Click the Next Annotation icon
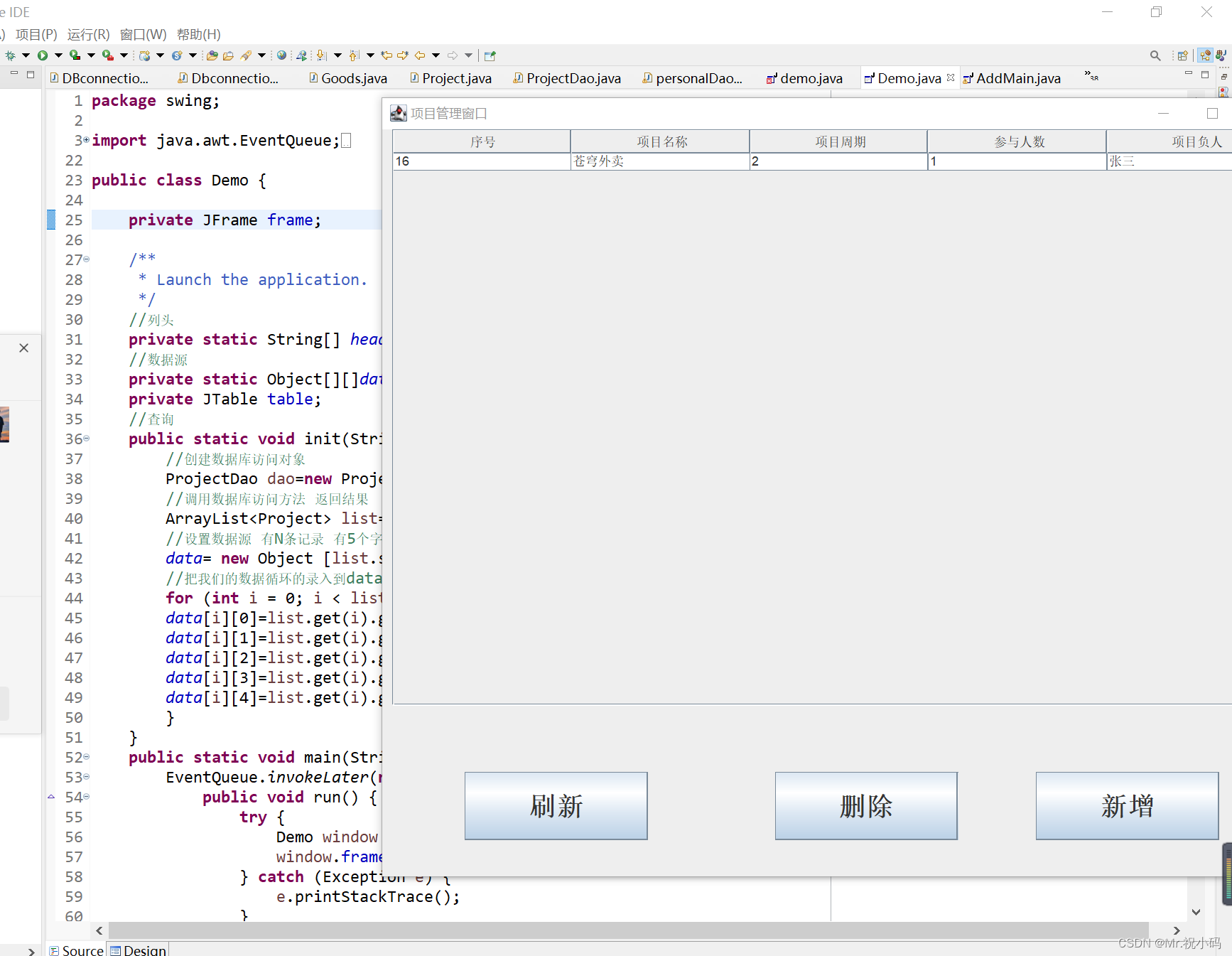Image resolution: width=1232 pixels, height=956 pixels. (322, 55)
